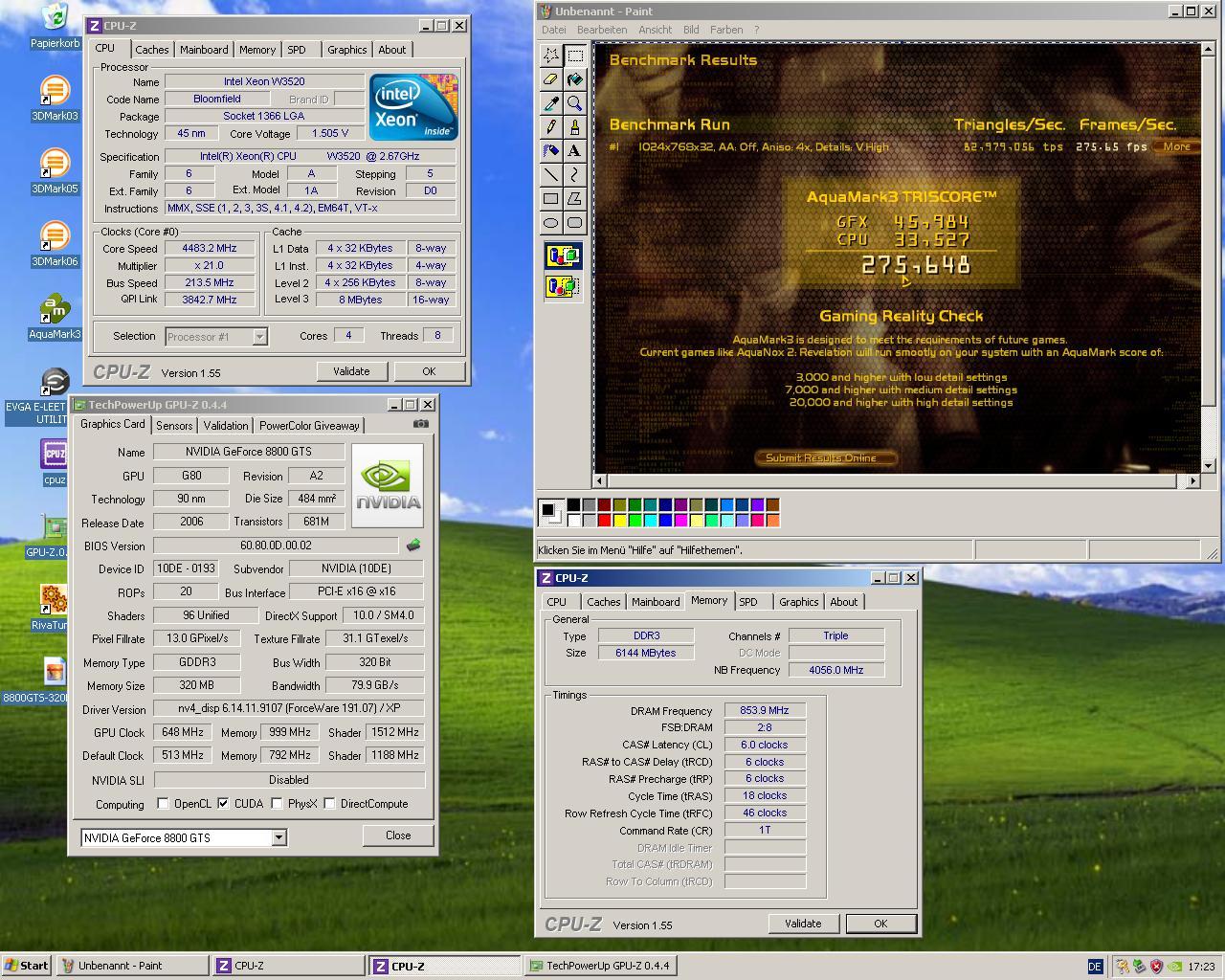Click the GPU-Z screenshot camera icon
This screenshot has height=980, width=1225.
(420, 424)
